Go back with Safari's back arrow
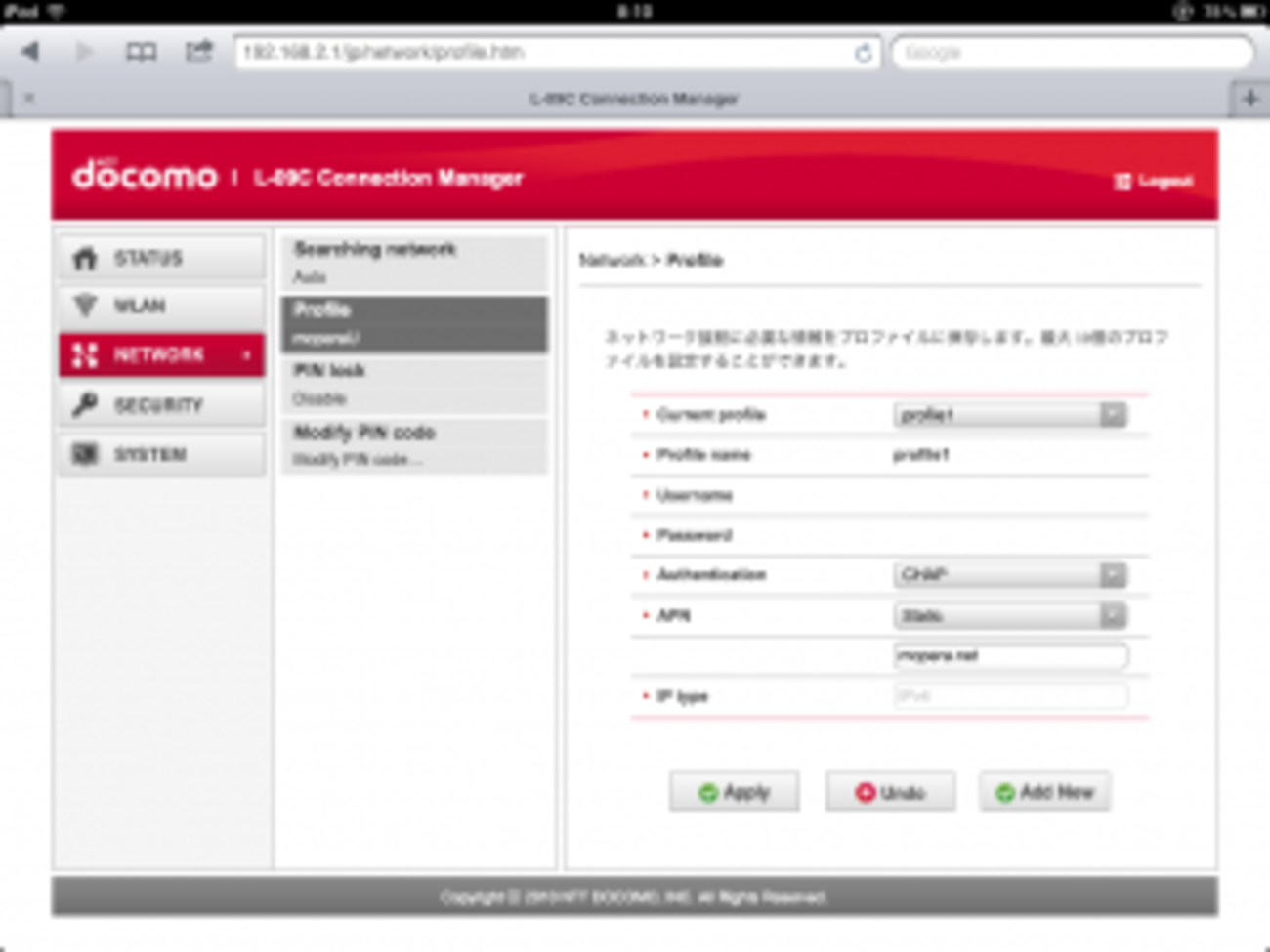Screen dimensions: 1270x952 coord(30,51)
